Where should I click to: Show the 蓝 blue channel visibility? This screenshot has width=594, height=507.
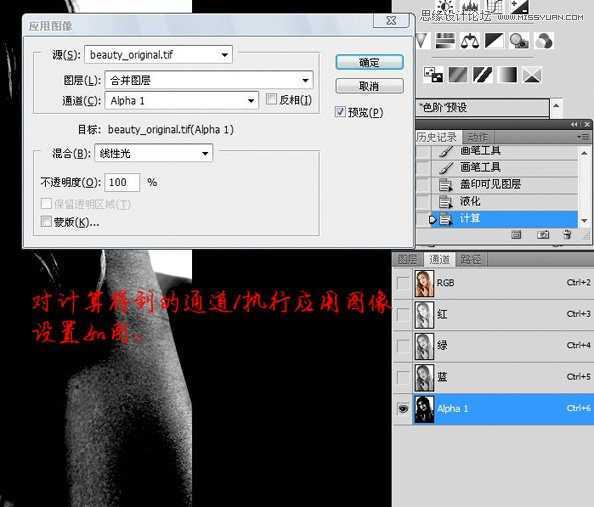[x=403, y=377]
